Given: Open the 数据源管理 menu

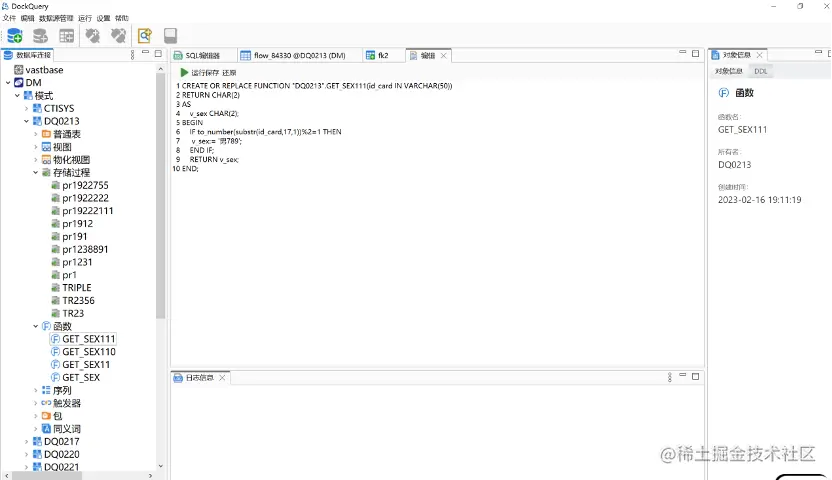Looking at the screenshot, I should point(56,18).
